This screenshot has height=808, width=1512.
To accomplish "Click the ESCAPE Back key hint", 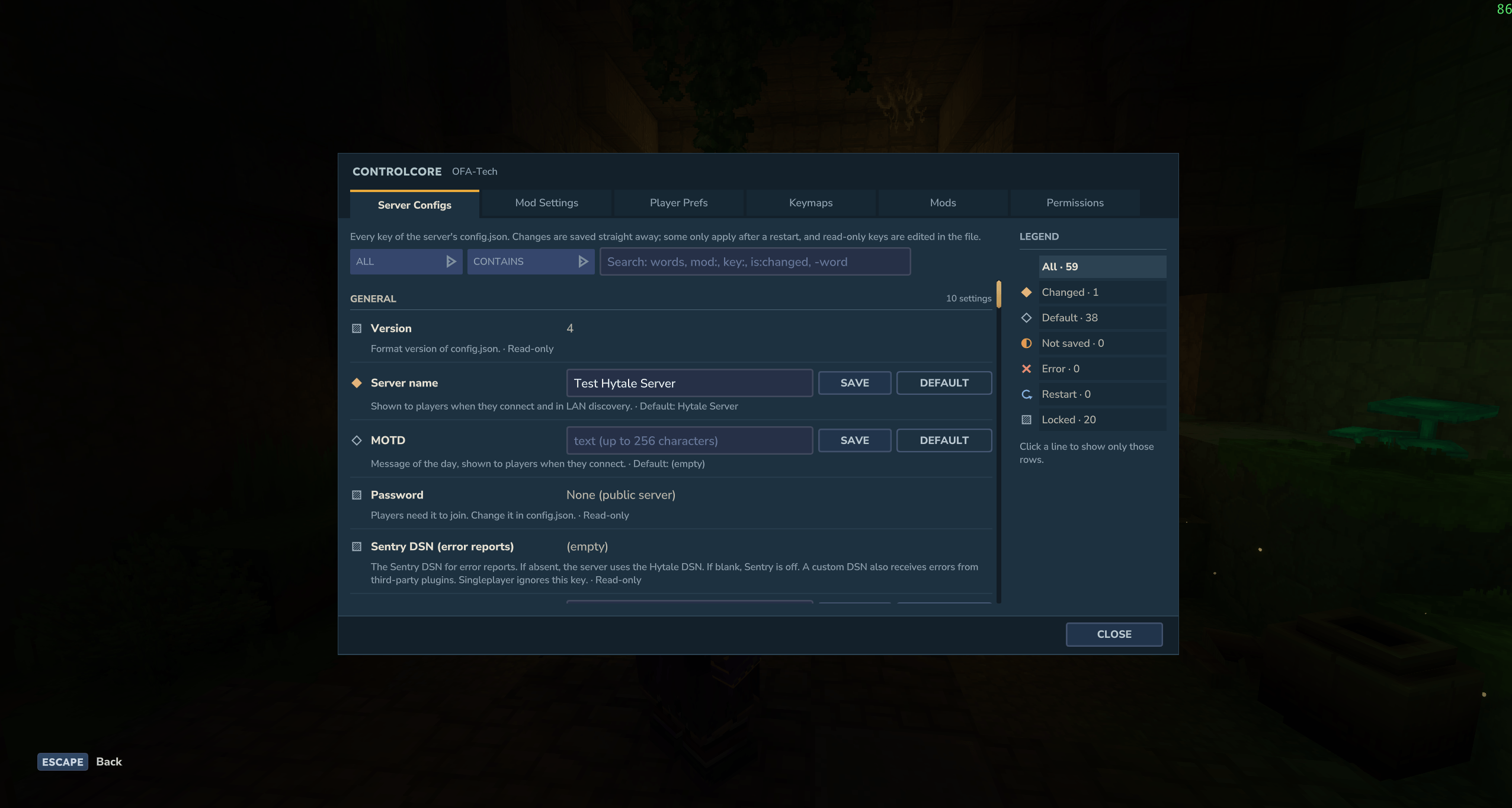I will [80, 762].
